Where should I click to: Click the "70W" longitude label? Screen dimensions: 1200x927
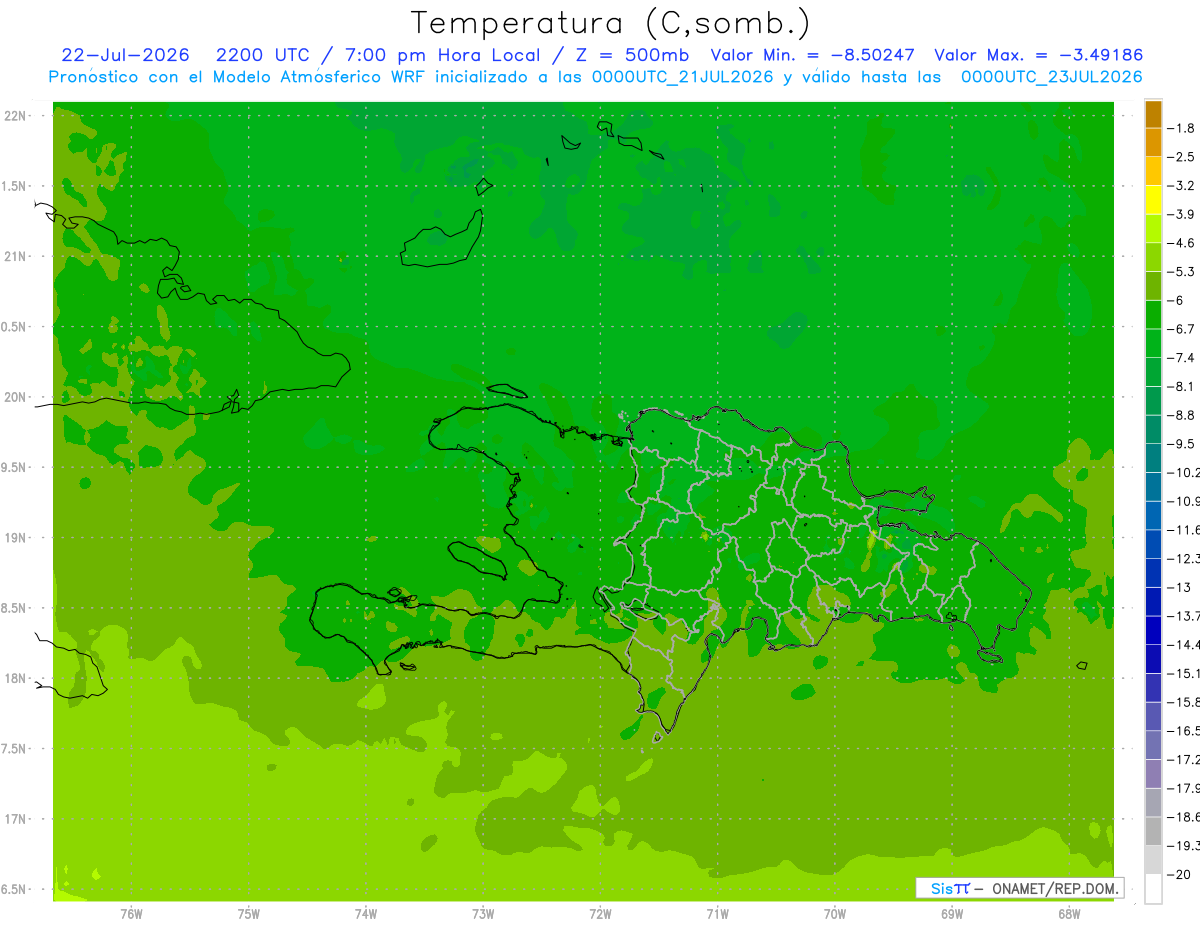[835, 913]
